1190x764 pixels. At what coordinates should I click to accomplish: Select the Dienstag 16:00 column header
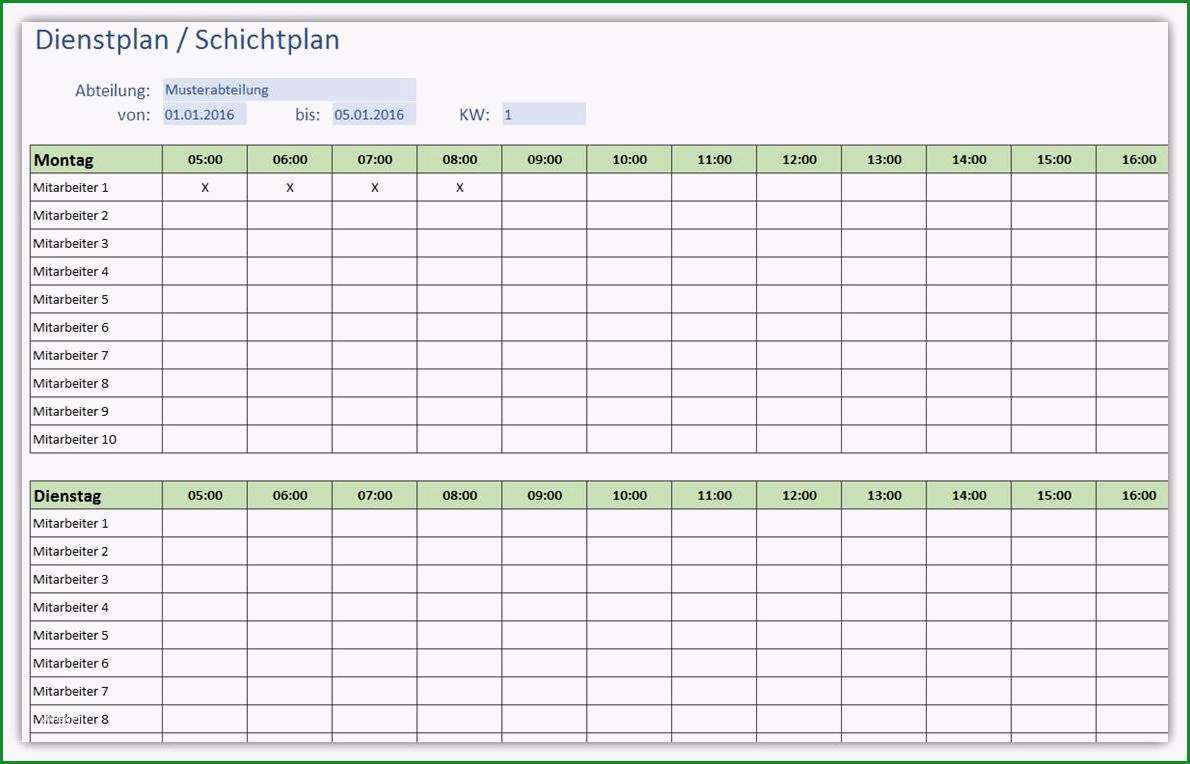click(x=1132, y=495)
